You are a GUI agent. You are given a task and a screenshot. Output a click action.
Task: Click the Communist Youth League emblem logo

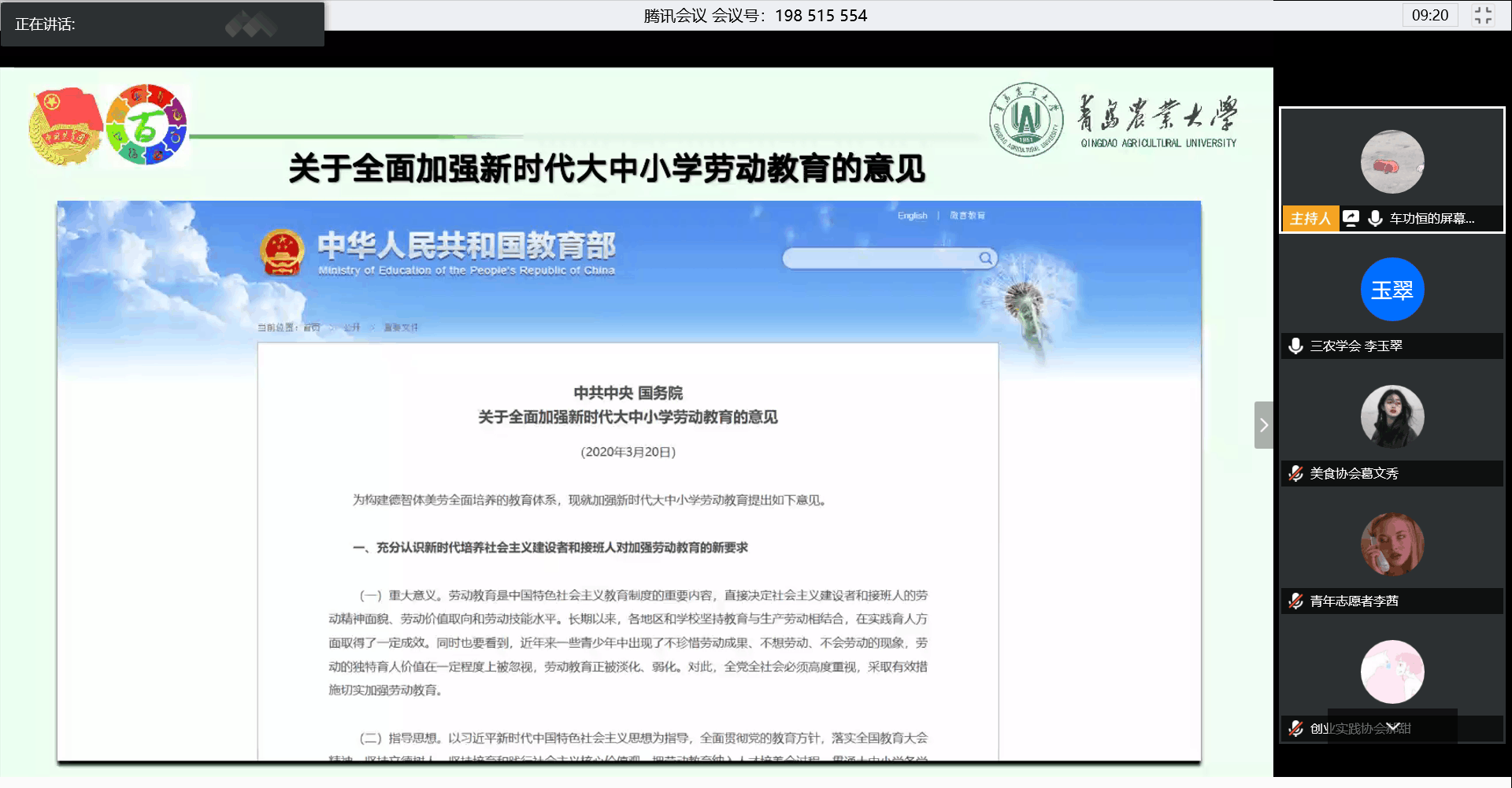point(66,126)
